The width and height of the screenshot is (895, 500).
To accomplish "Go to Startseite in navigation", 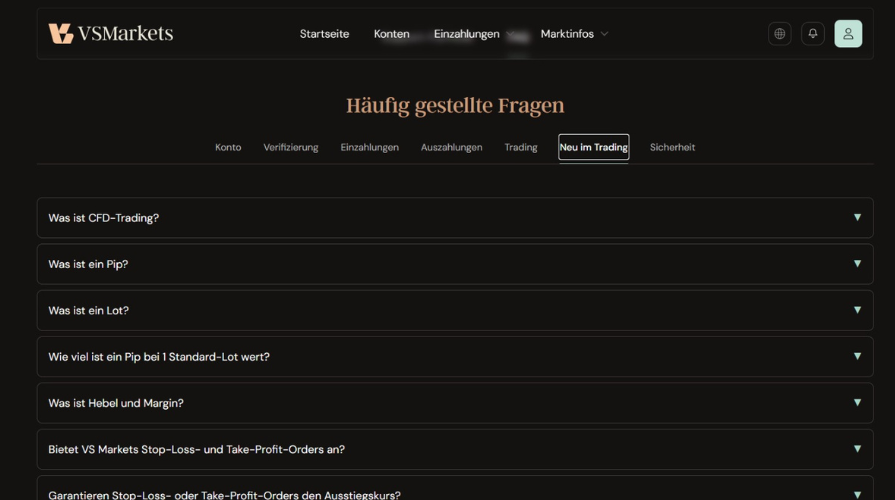I will [324, 34].
